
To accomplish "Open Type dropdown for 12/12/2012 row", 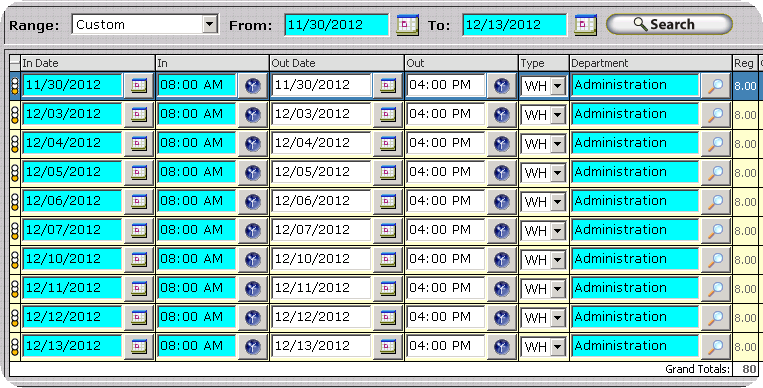I will 558,318.
